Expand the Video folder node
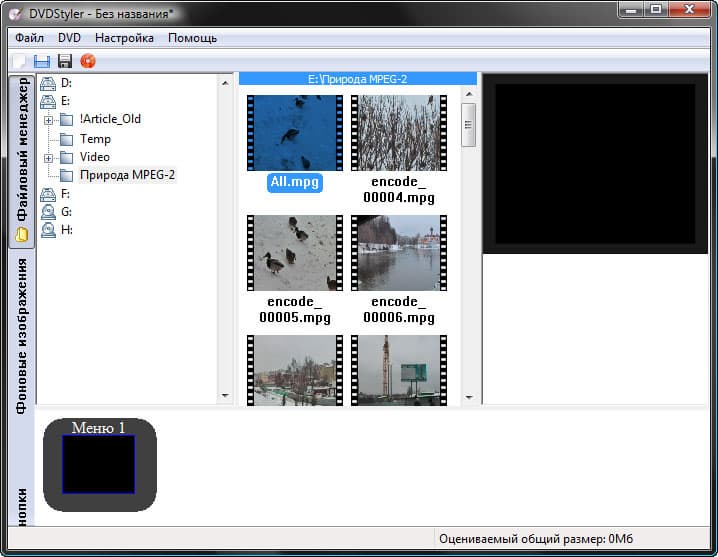 [49, 158]
